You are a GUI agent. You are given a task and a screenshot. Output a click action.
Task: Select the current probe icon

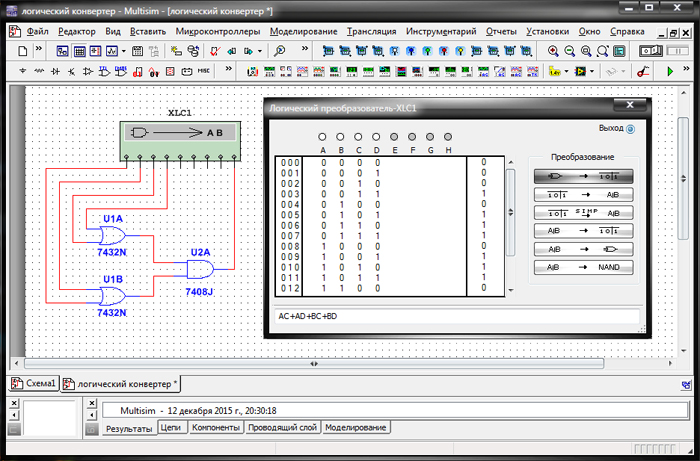[642, 71]
